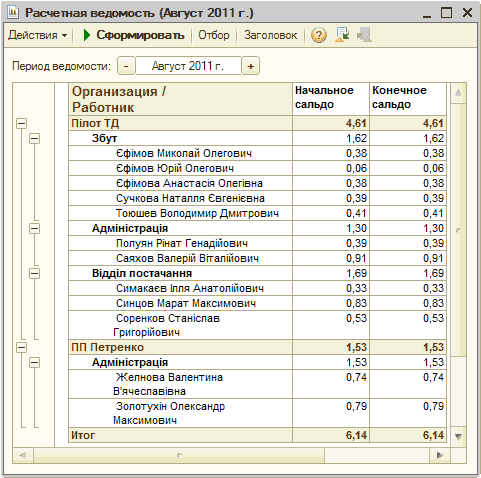Select Соренков Станіслав Григорійович row

tap(257, 325)
